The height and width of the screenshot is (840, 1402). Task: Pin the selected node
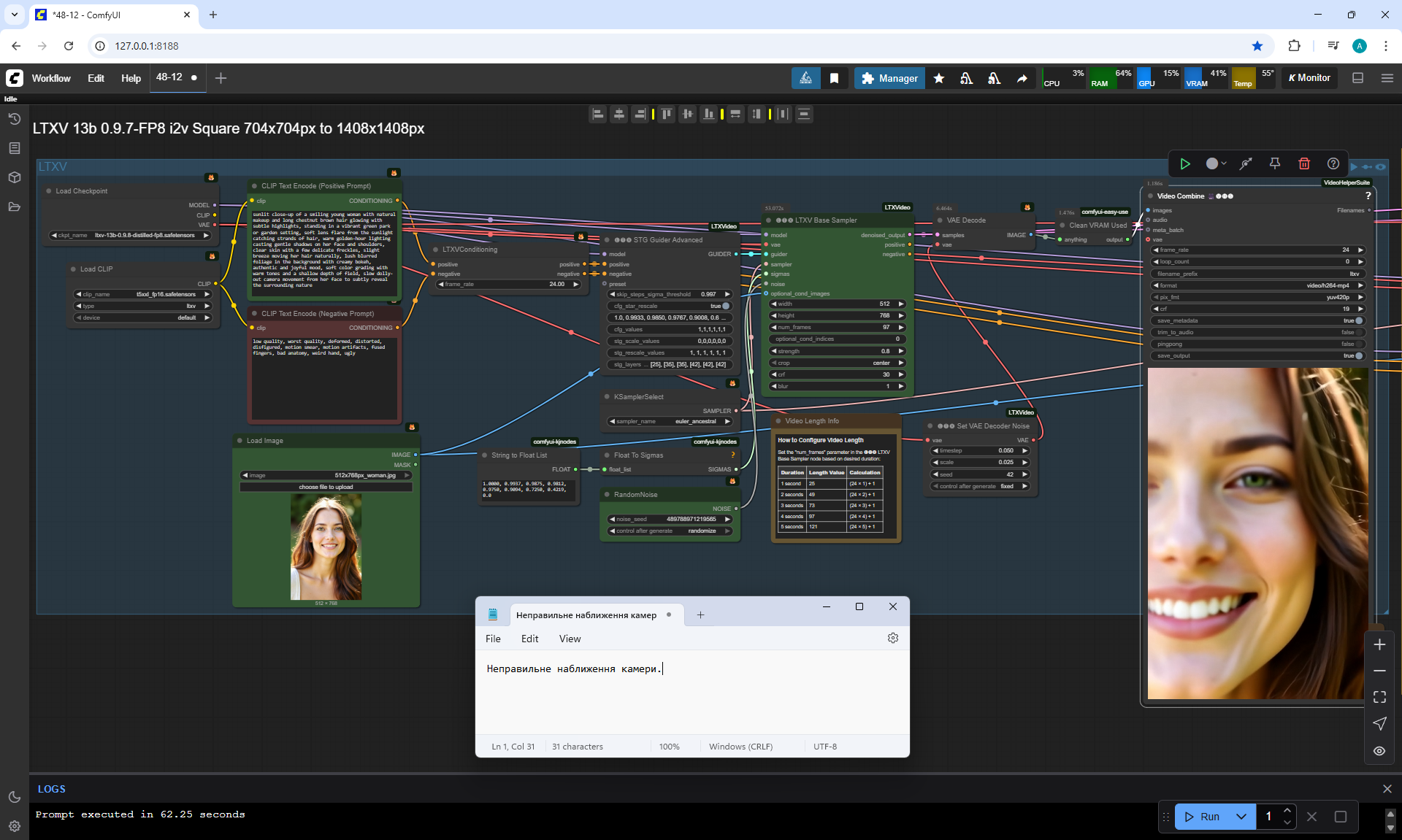[1274, 163]
